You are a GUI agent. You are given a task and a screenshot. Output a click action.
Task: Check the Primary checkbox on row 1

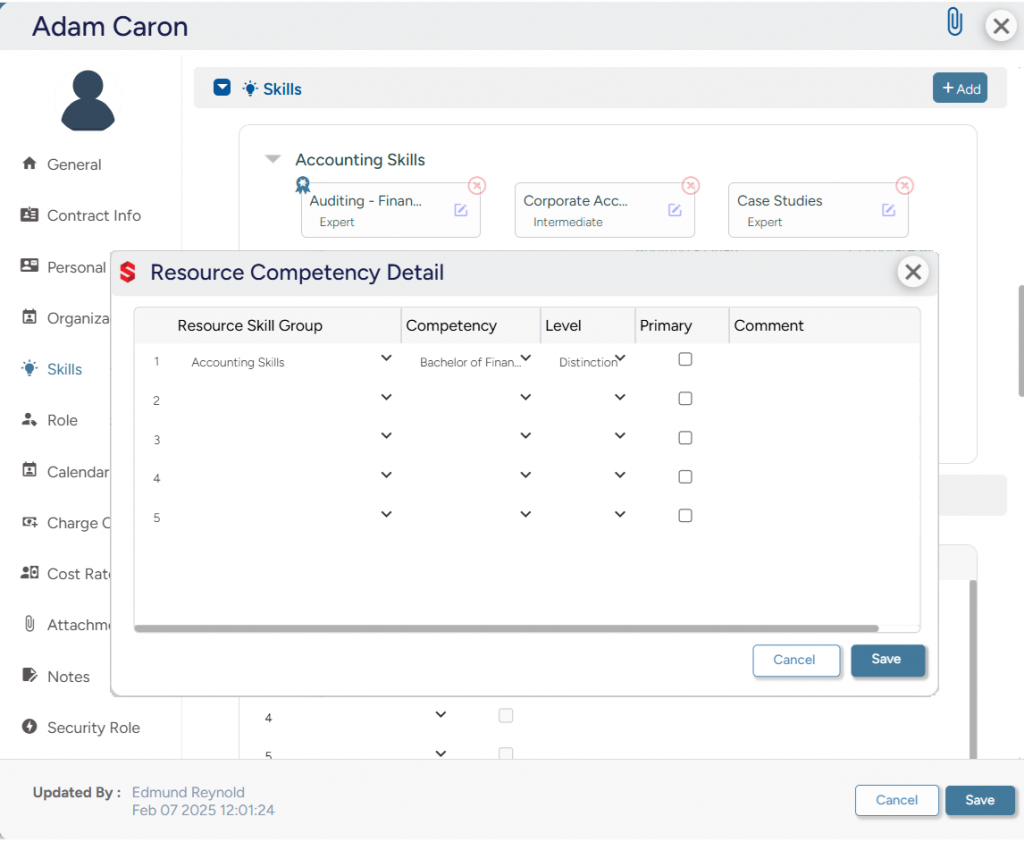pyautogui.click(x=685, y=359)
